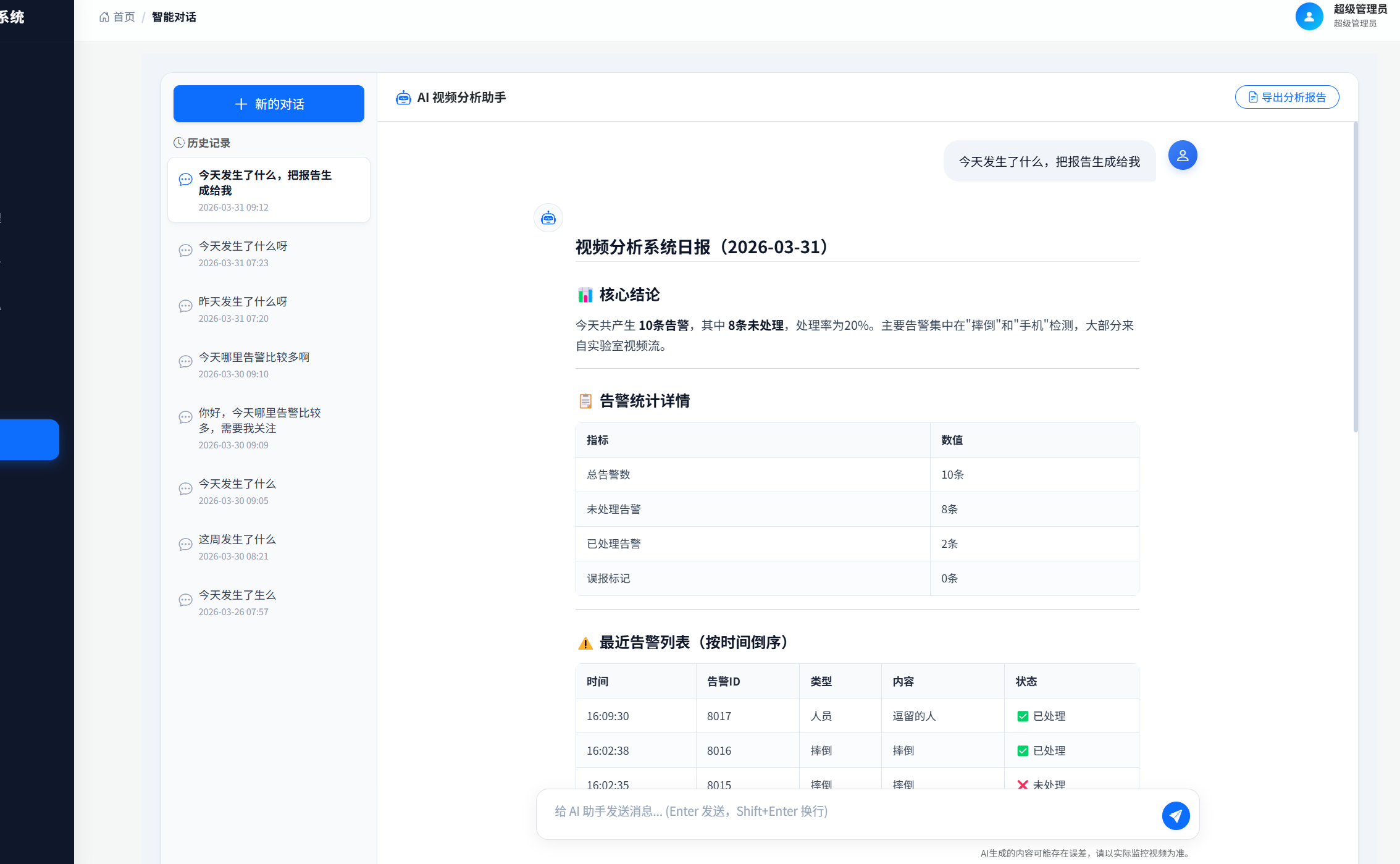
Task: Click the super administrator profile avatar
Action: coord(1309,16)
